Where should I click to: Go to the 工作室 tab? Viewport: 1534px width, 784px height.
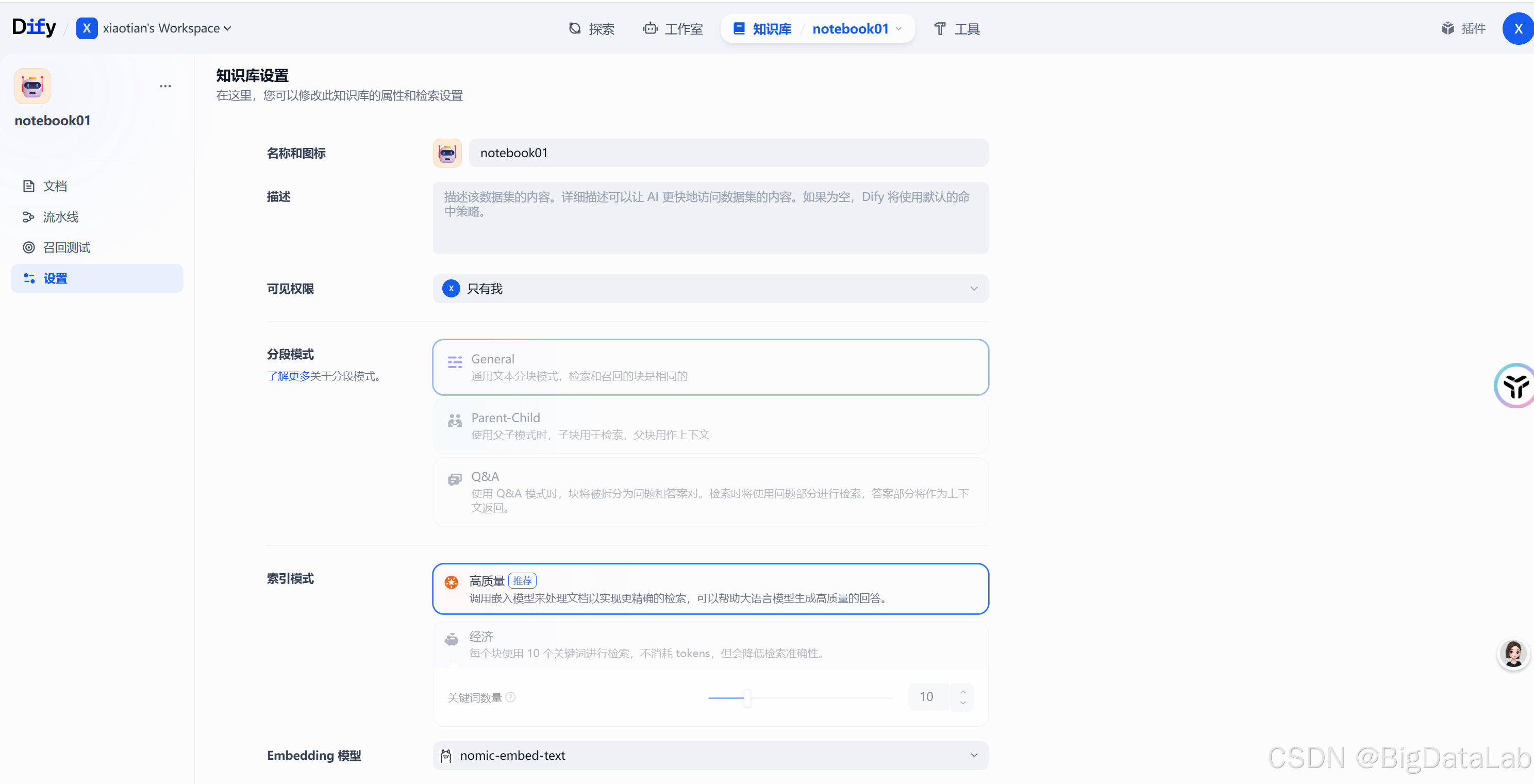(673, 28)
